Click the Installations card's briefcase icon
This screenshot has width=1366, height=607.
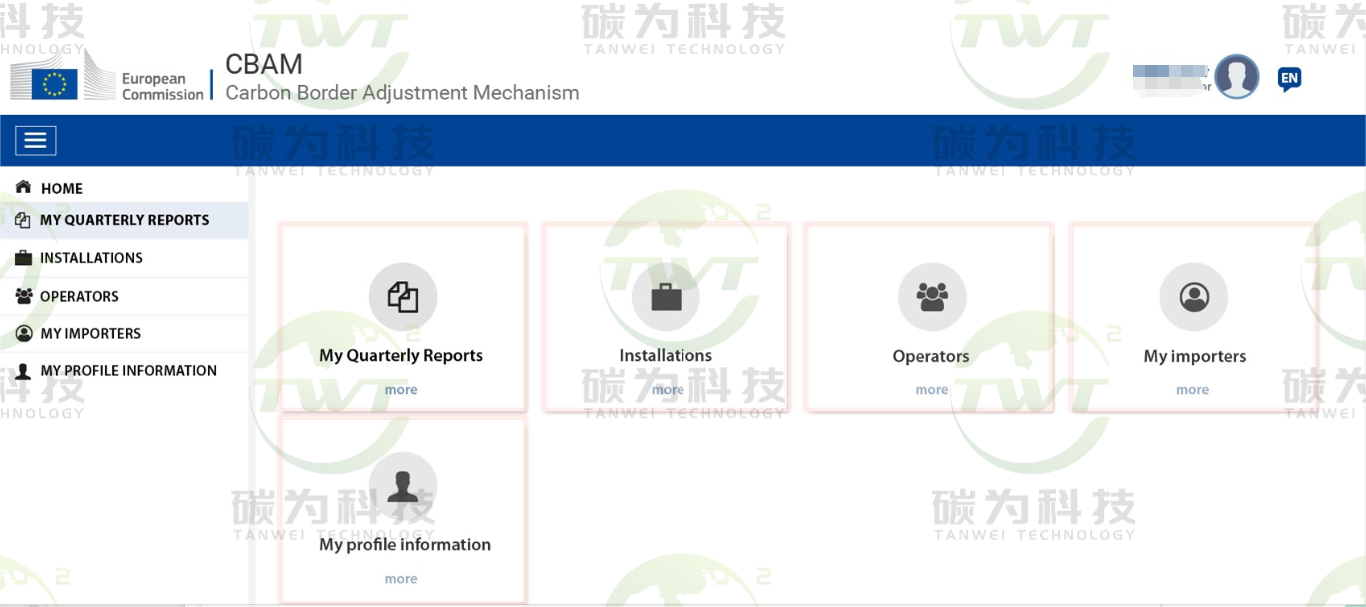click(666, 297)
